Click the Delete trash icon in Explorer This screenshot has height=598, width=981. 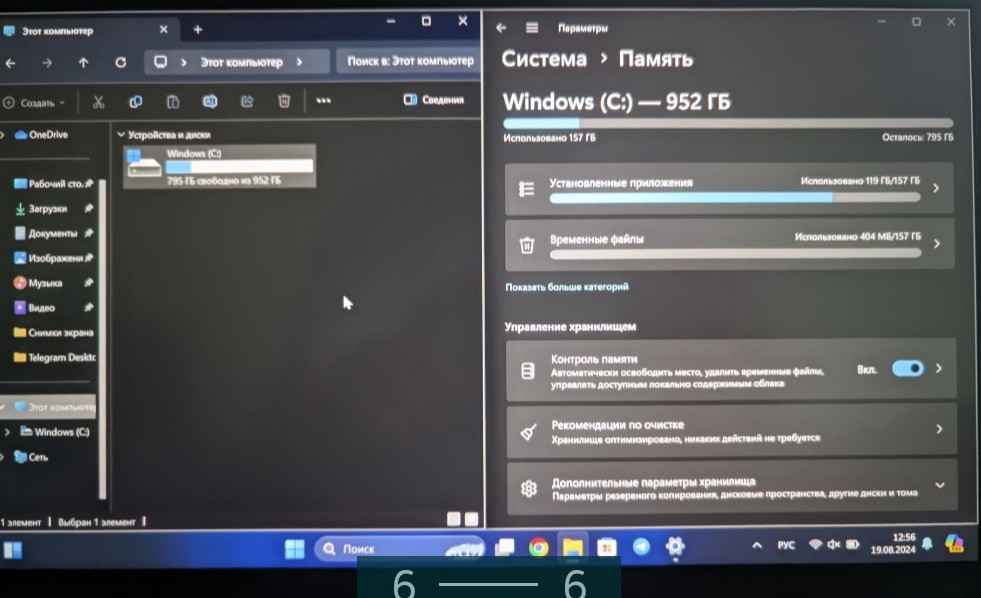pyautogui.click(x=284, y=101)
